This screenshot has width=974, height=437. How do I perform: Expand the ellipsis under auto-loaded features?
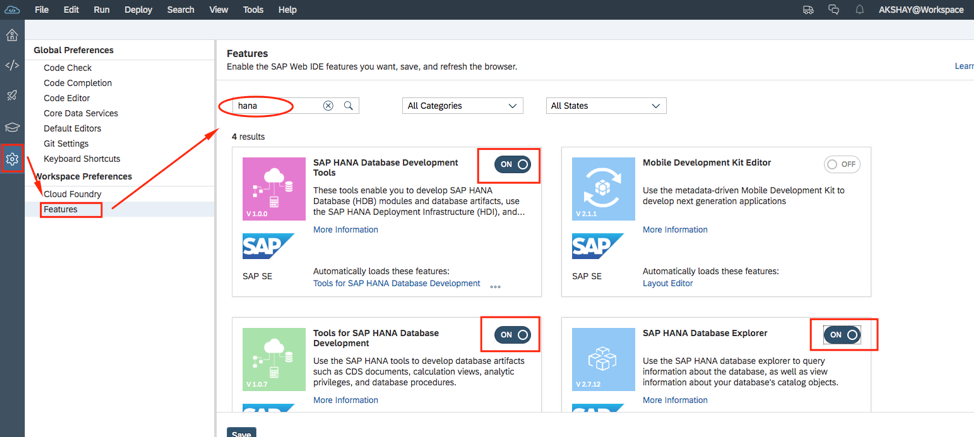495,286
